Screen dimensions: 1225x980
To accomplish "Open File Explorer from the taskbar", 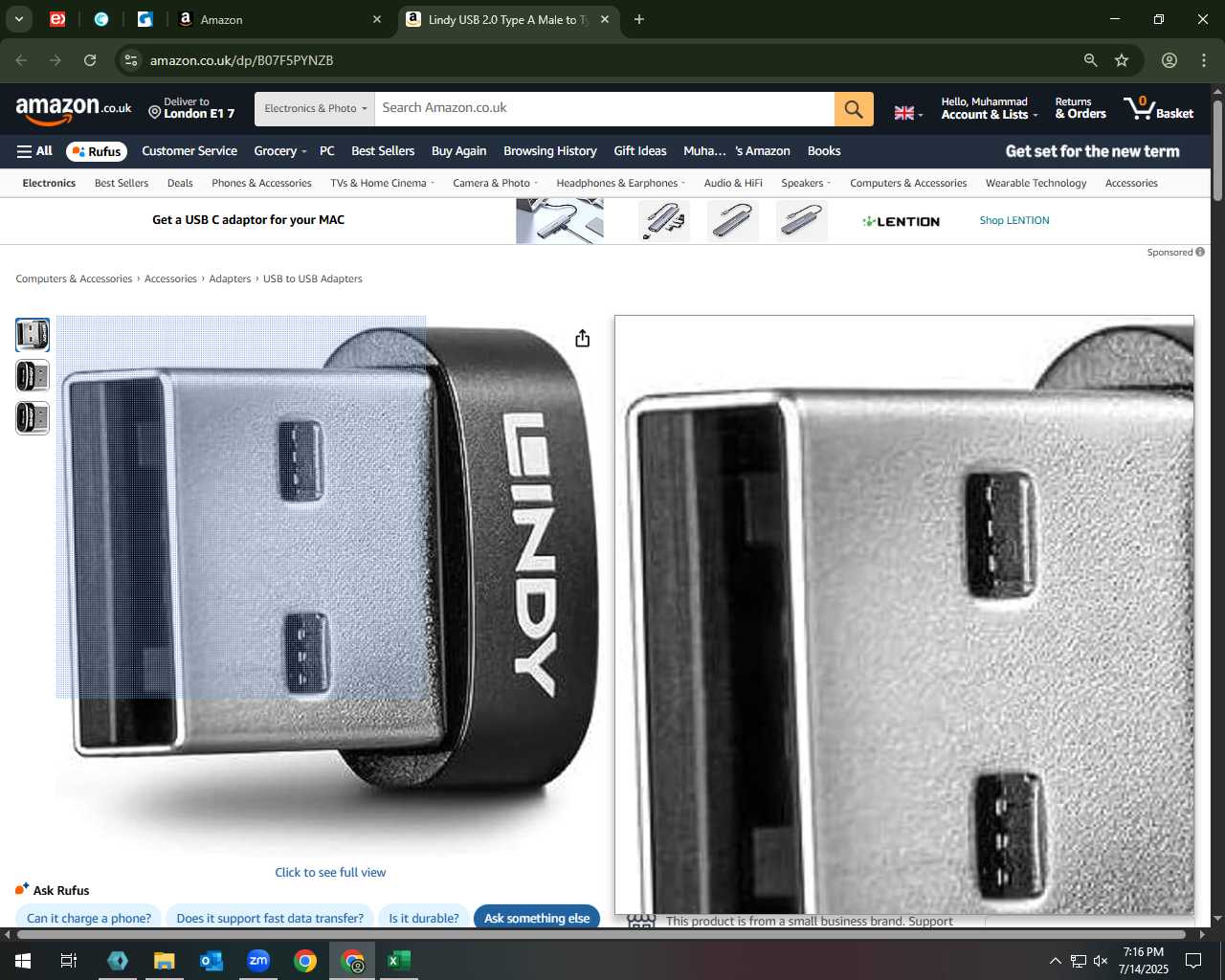I will click(165, 961).
